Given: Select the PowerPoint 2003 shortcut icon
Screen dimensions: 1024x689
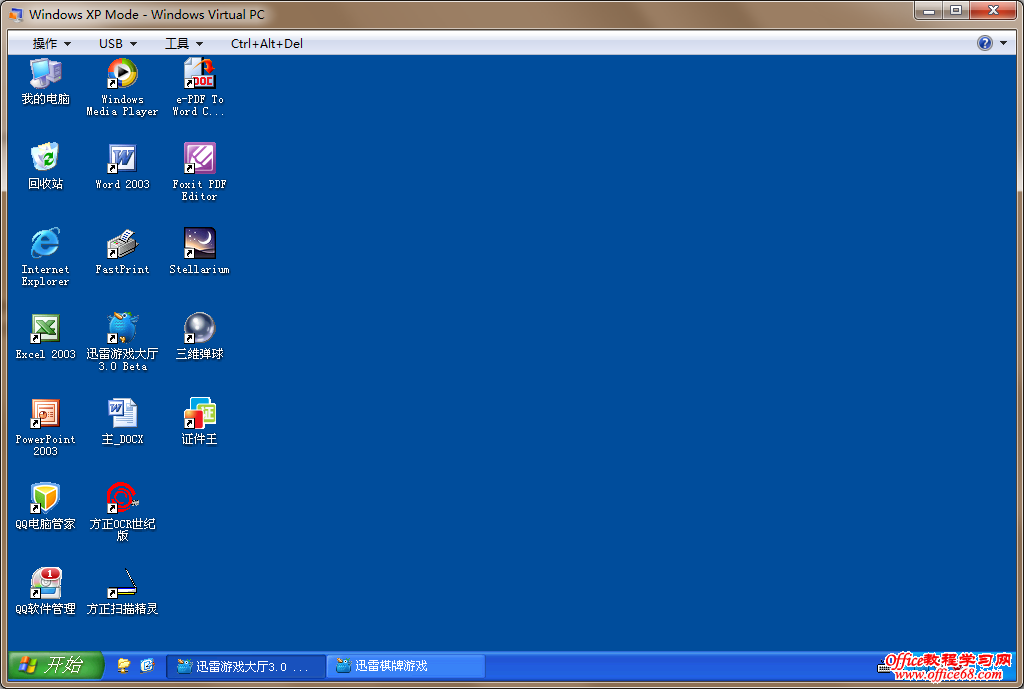Looking at the screenshot, I should pyautogui.click(x=45, y=427).
